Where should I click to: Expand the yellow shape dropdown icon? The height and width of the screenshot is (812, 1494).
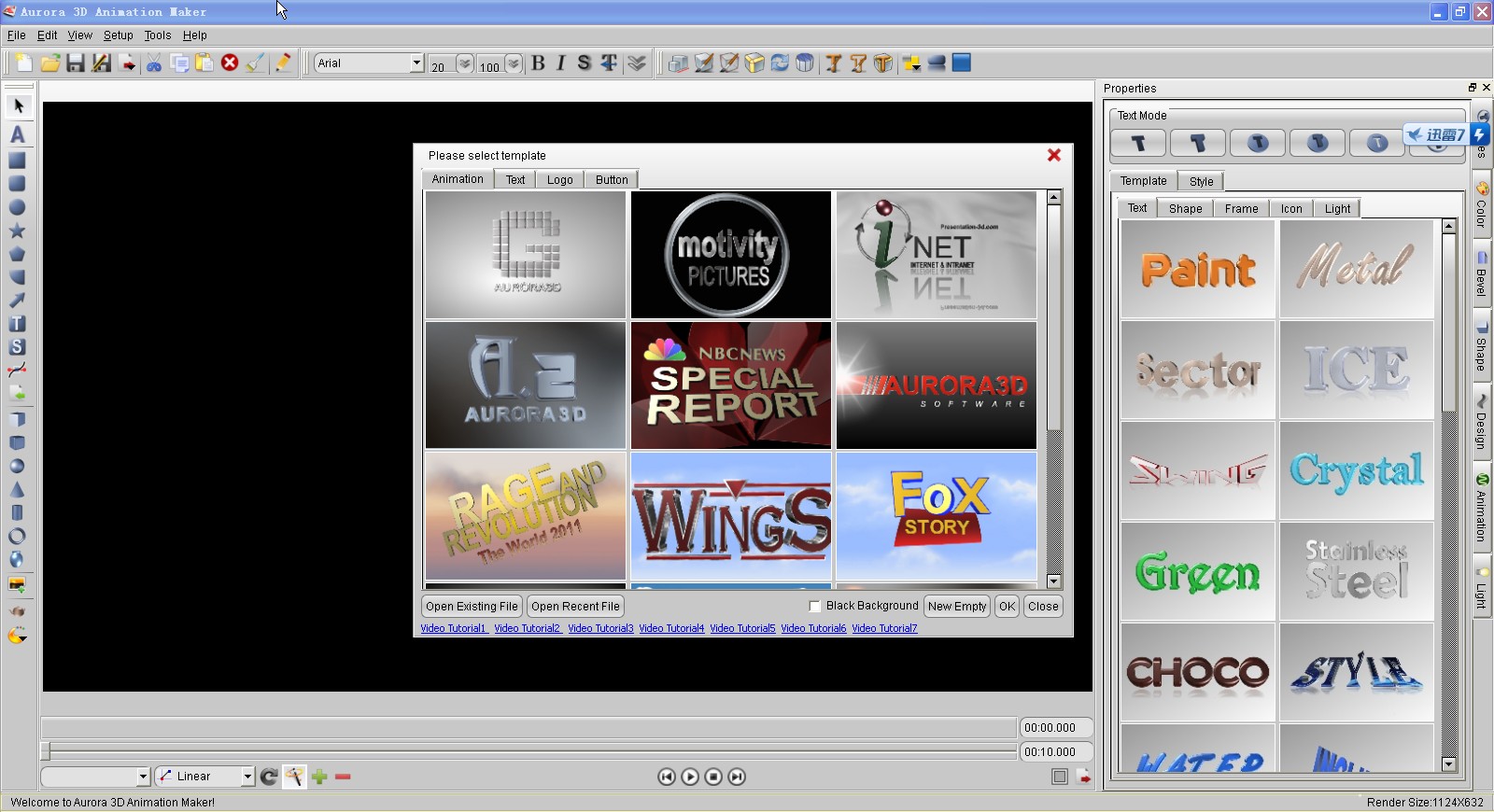[x=911, y=63]
